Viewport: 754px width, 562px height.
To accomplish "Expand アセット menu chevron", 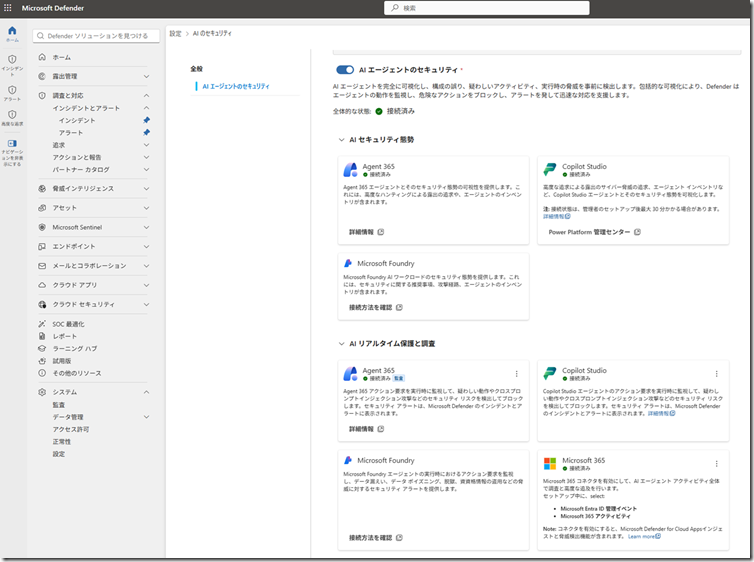I will pyautogui.click(x=146, y=208).
